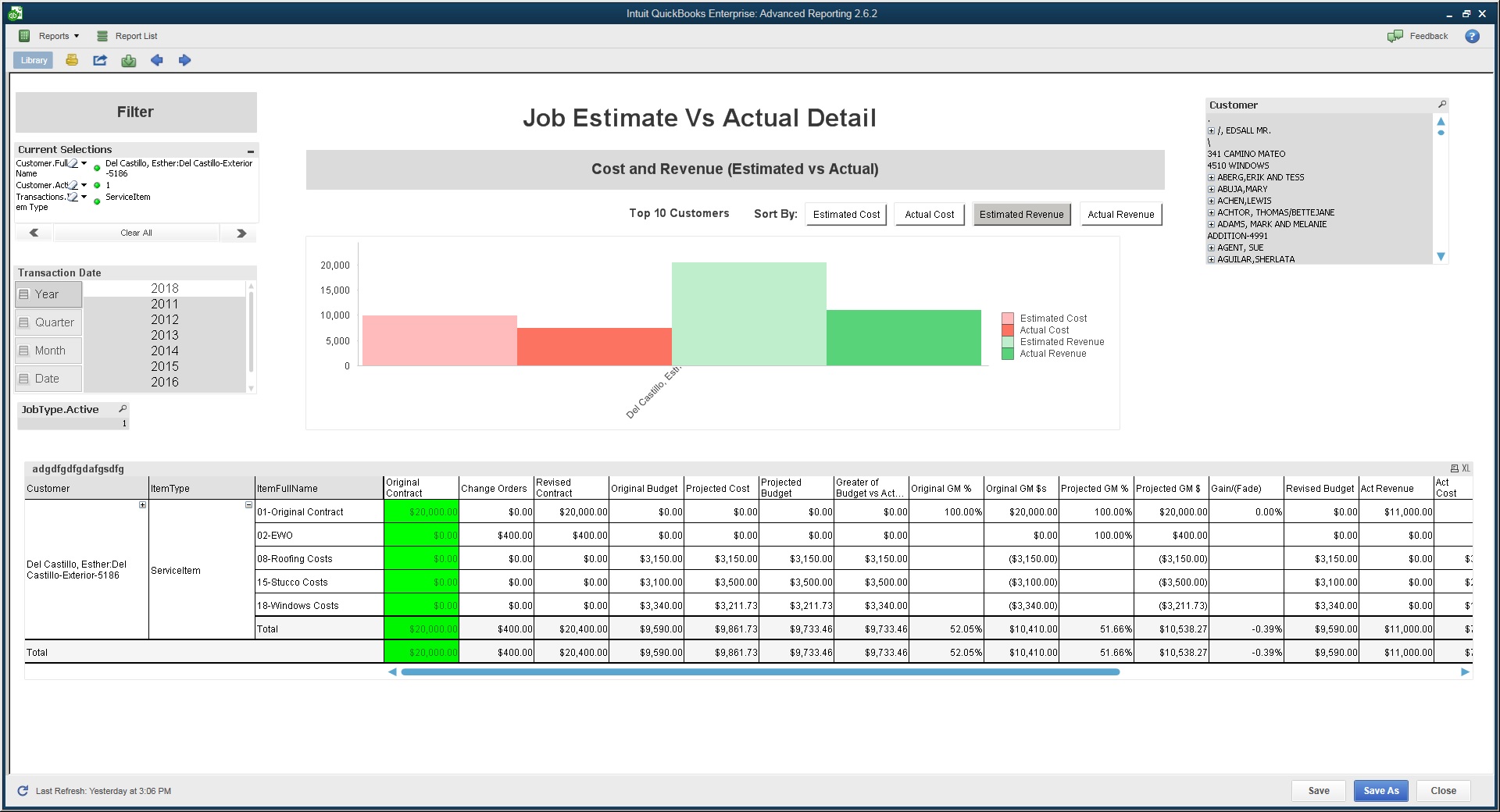Close the report with Close button
This screenshot has width=1500, height=812.
(x=1443, y=791)
